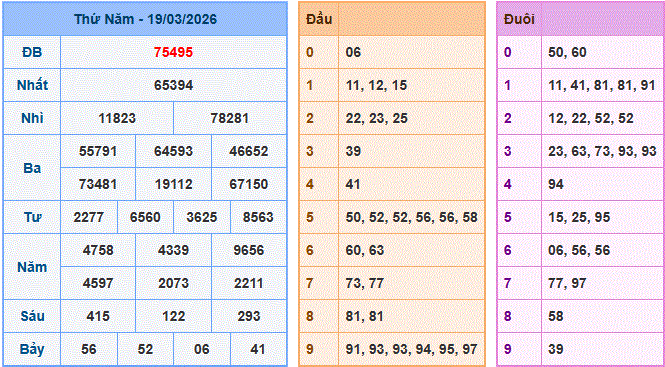665x367 pixels.
Task: Click number 41 in the Bảy row
Action: [x=258, y=349]
